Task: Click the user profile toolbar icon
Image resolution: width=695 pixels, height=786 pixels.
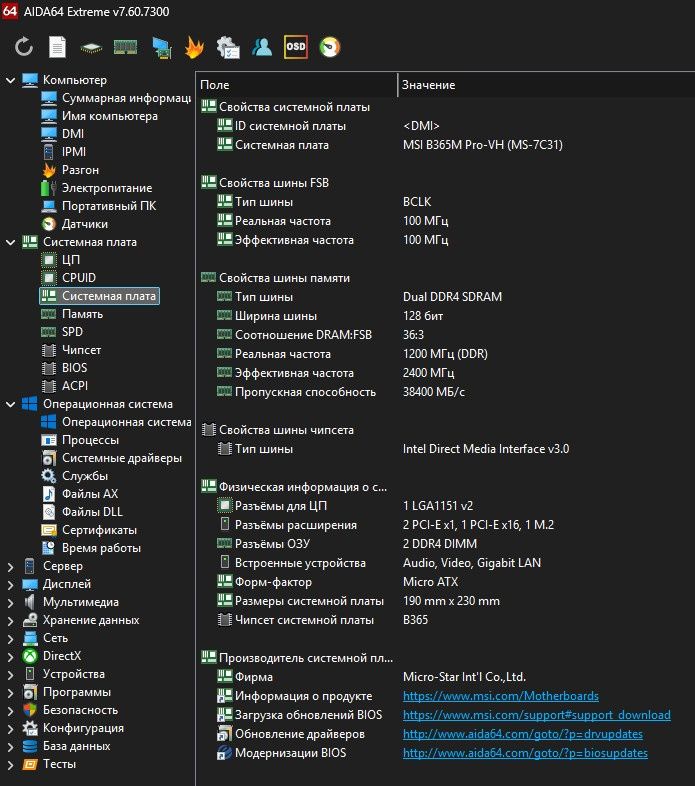Action: point(262,47)
